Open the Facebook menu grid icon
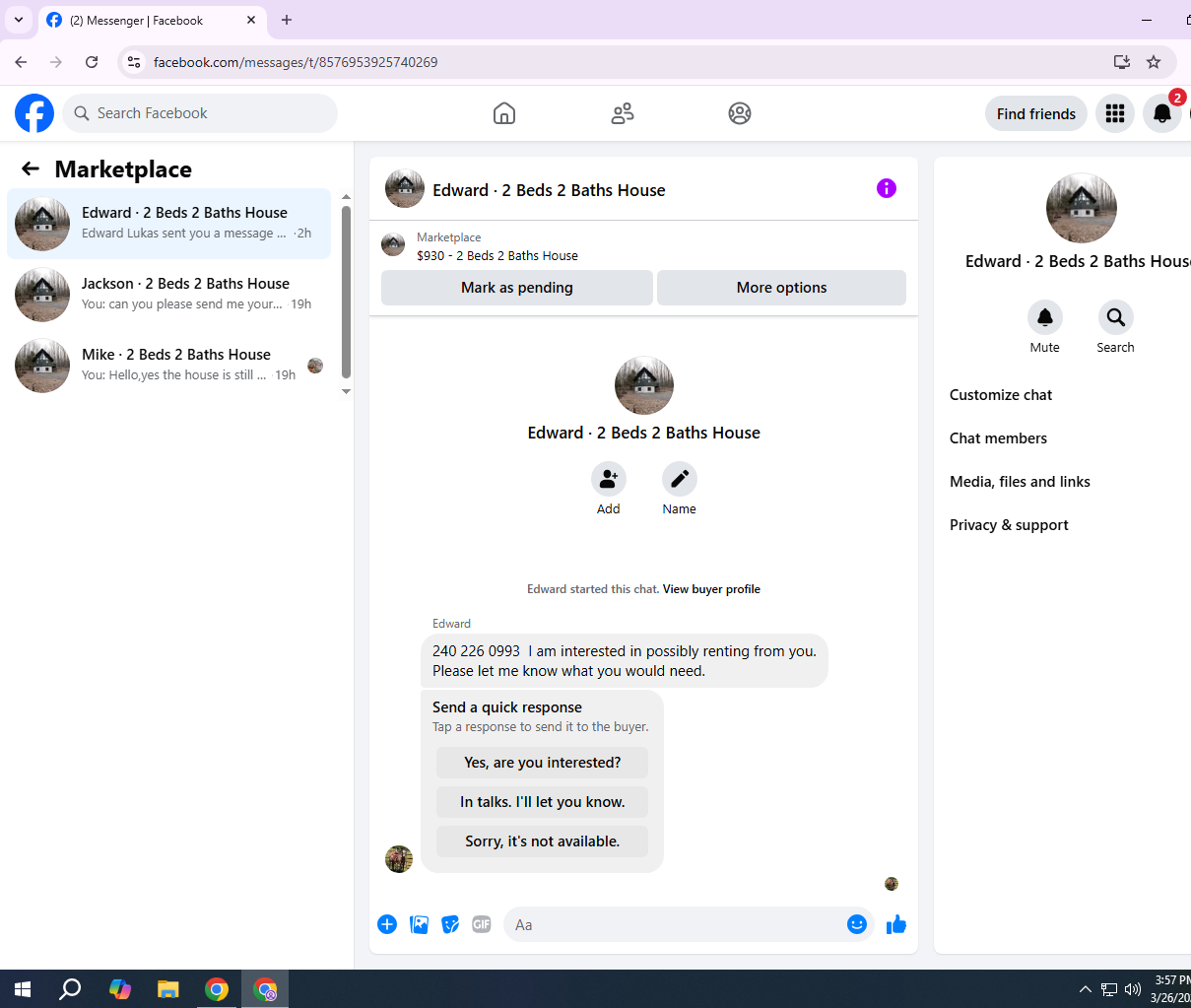 pyautogui.click(x=1115, y=113)
